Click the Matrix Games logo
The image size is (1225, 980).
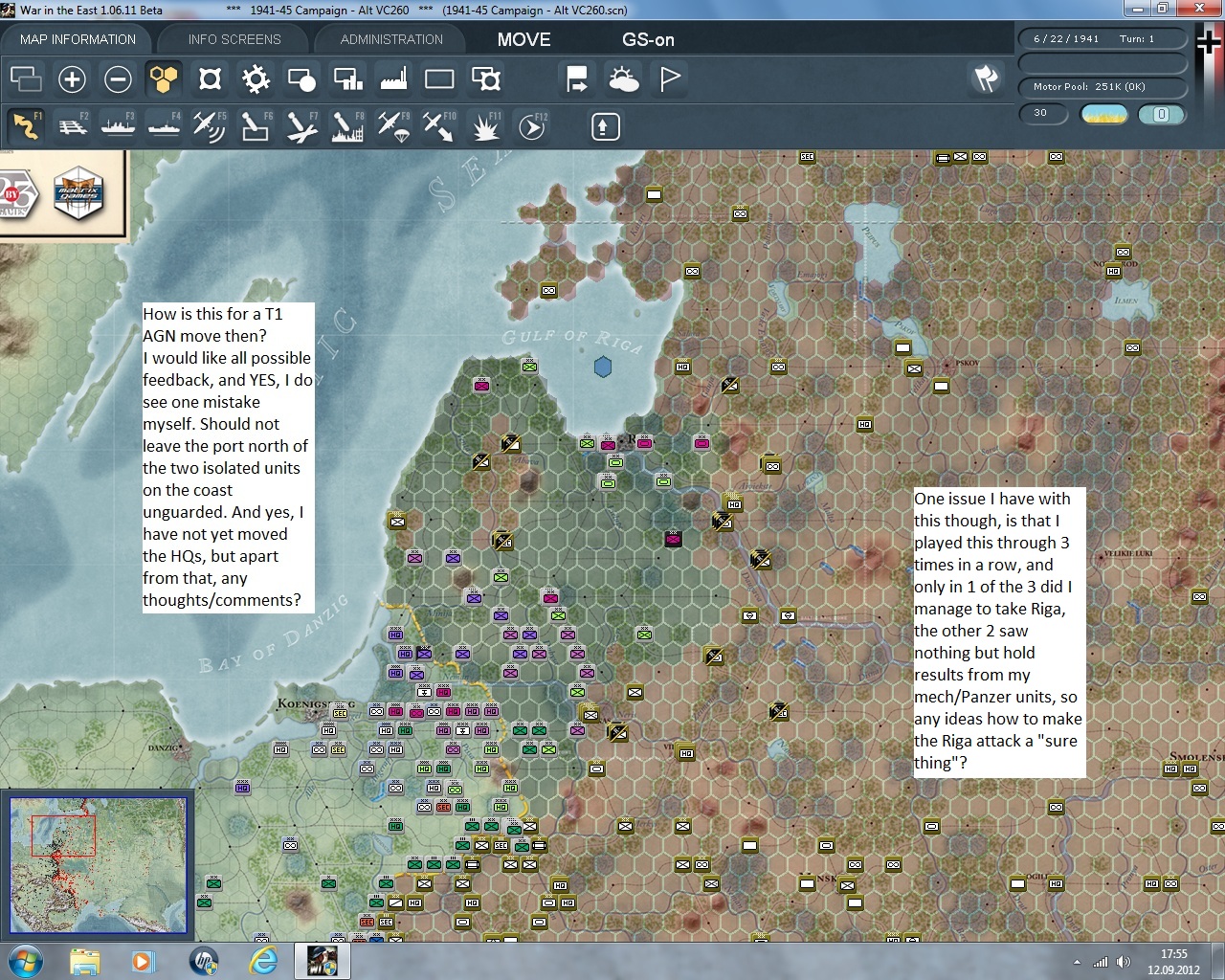coord(78,192)
